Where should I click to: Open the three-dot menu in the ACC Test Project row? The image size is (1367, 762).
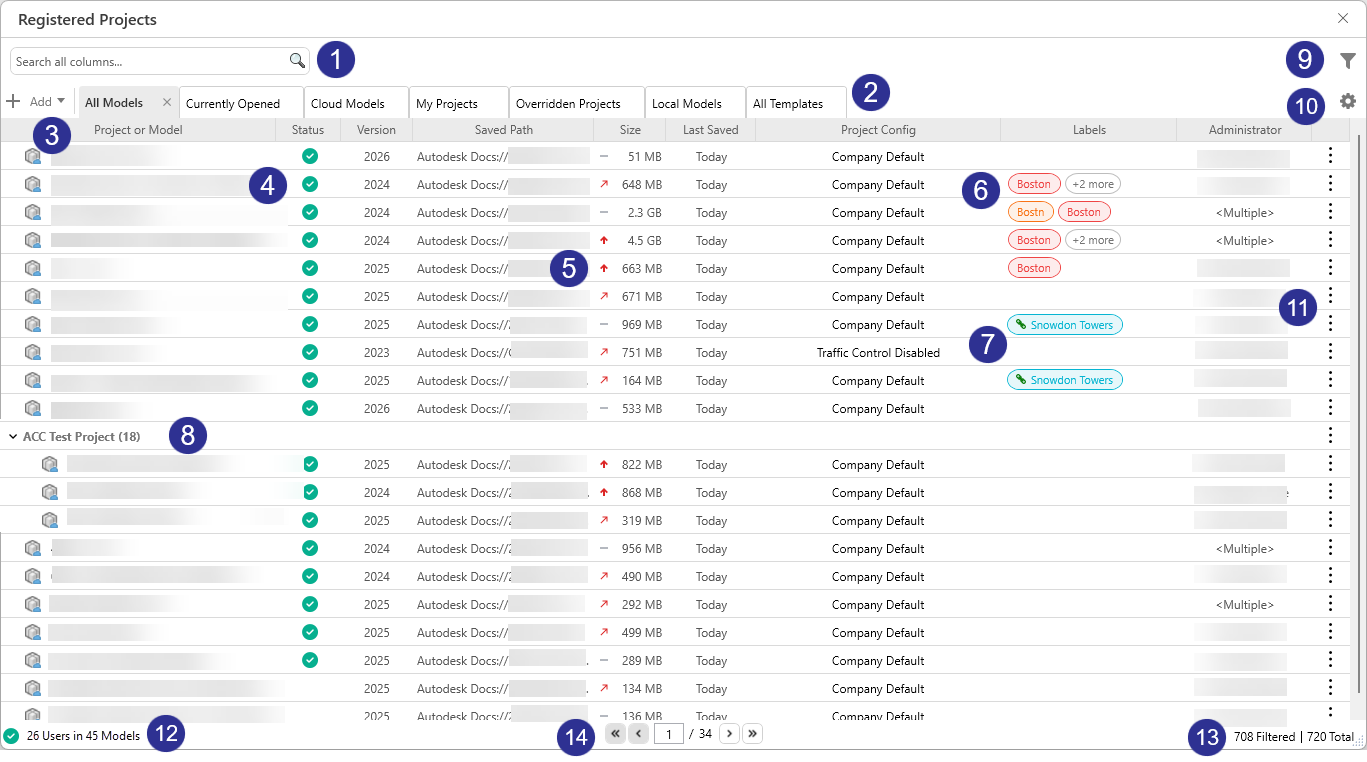[x=1330, y=435]
